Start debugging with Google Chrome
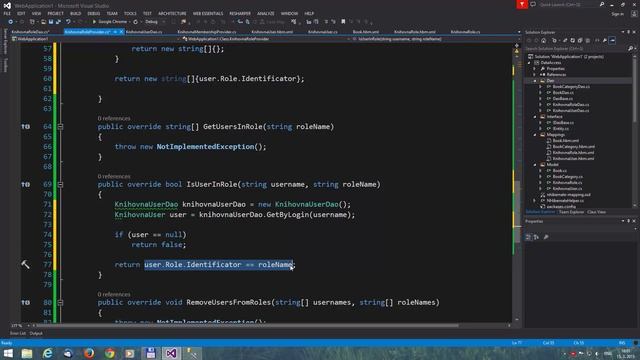Viewport: 640px width, 360px height. point(109,22)
